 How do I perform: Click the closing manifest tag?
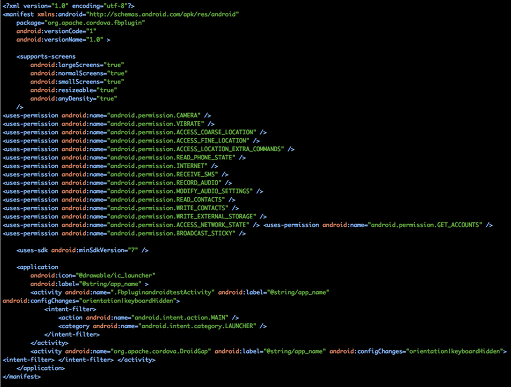pyautogui.click(x=22, y=377)
